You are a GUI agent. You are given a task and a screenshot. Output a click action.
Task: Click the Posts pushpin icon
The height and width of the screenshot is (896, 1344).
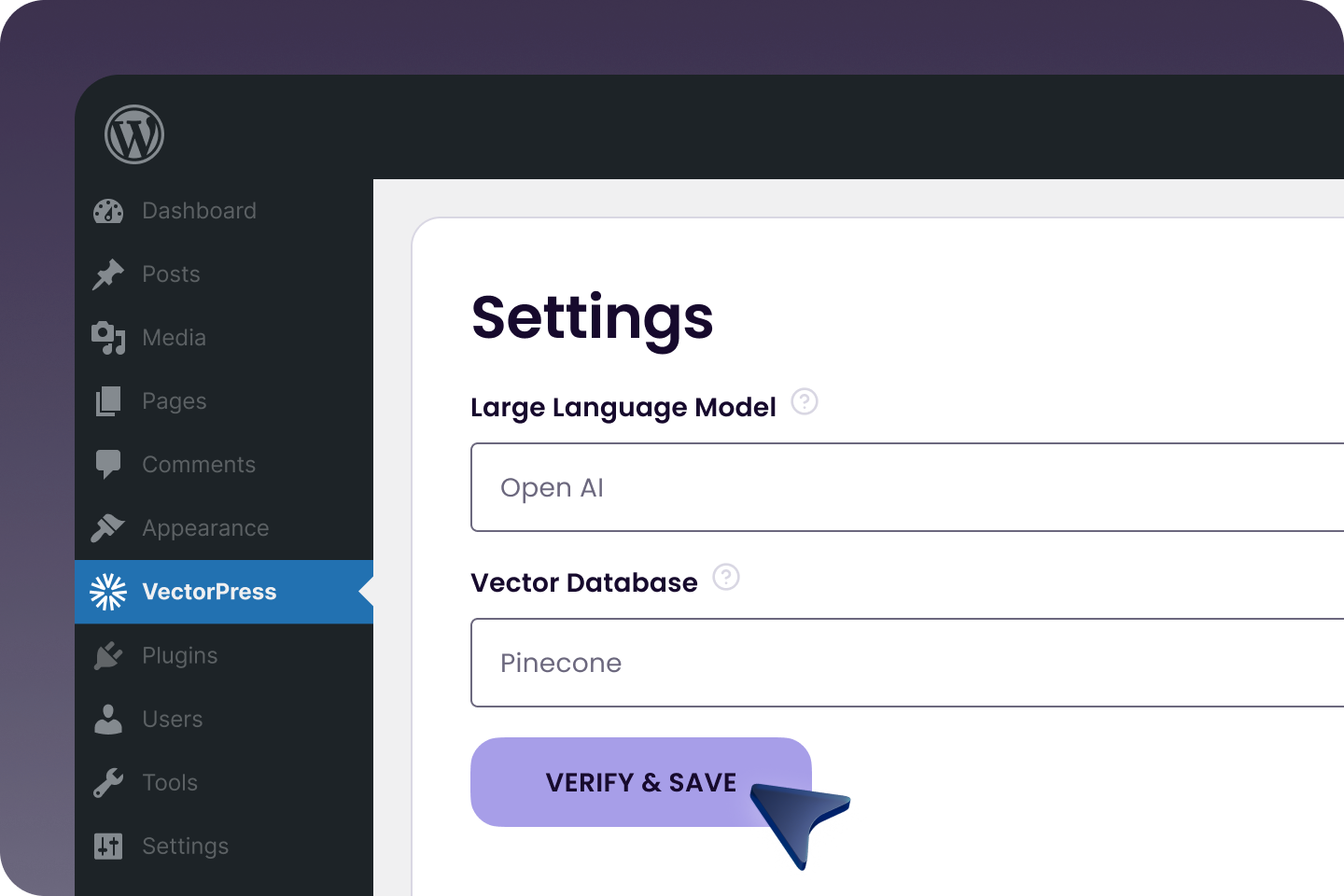pos(108,274)
